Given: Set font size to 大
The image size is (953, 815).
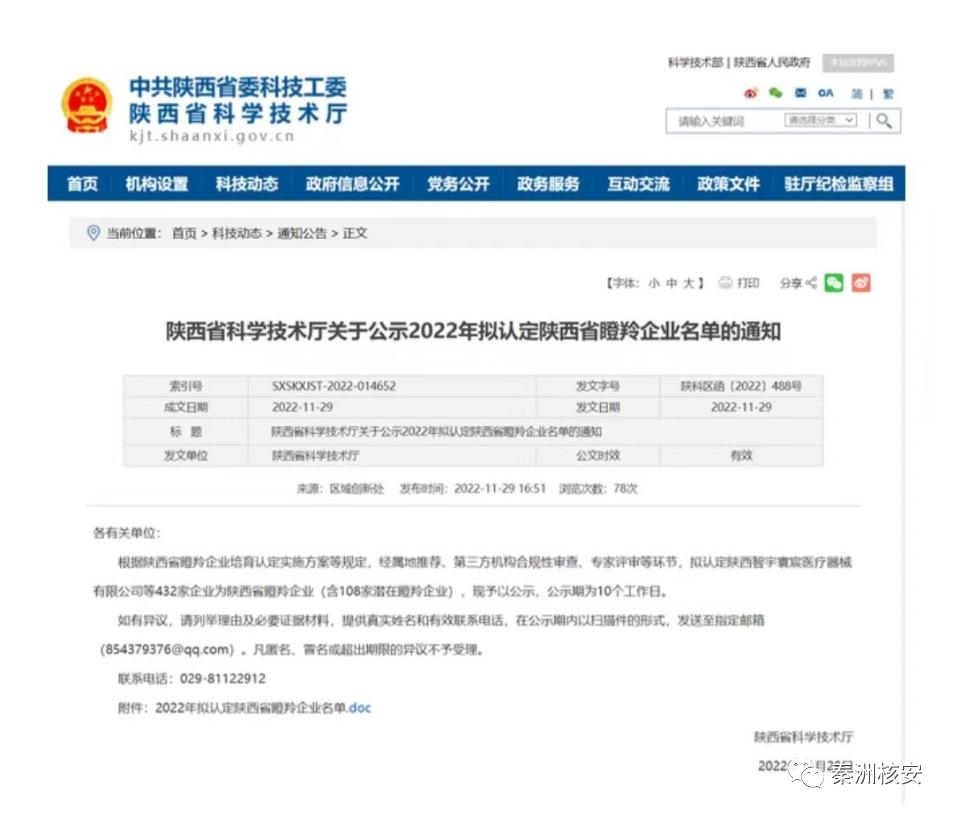Looking at the screenshot, I should click(x=689, y=283).
